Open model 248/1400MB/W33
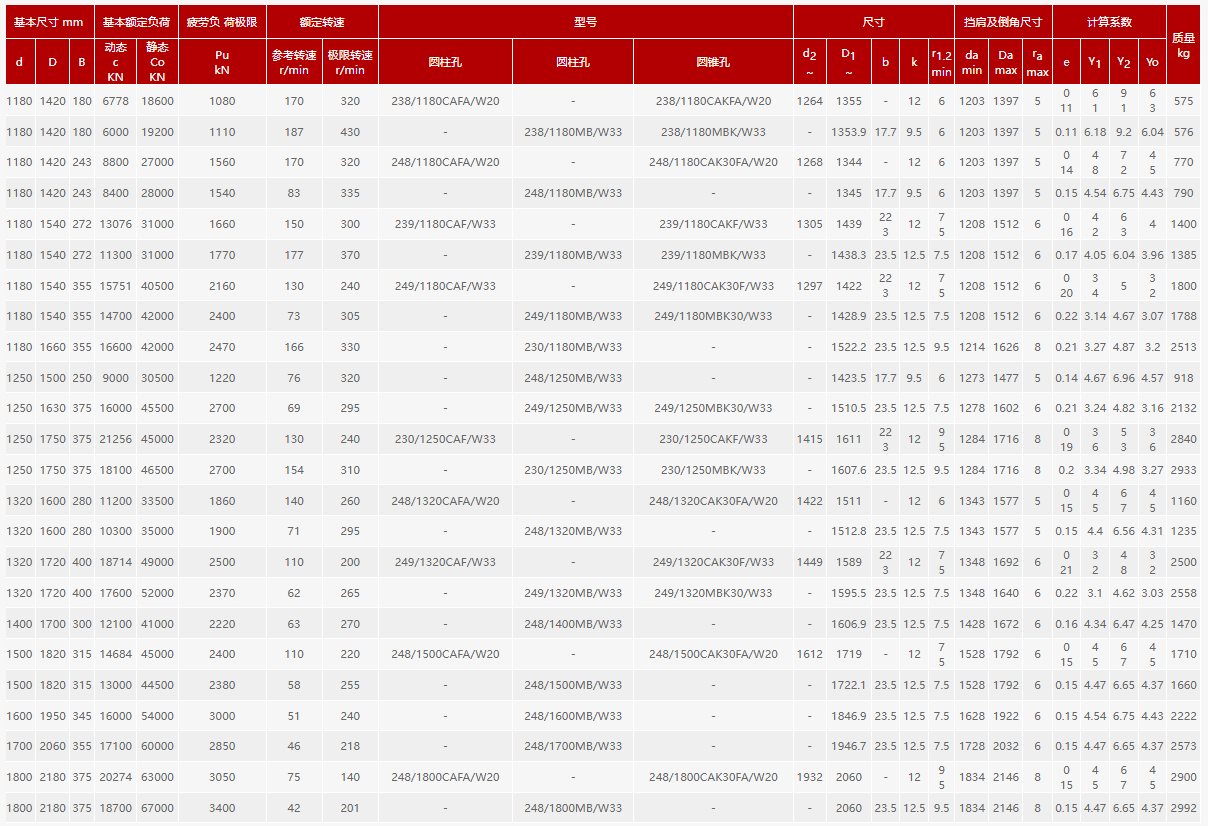This screenshot has width=1208, height=826. [572, 624]
